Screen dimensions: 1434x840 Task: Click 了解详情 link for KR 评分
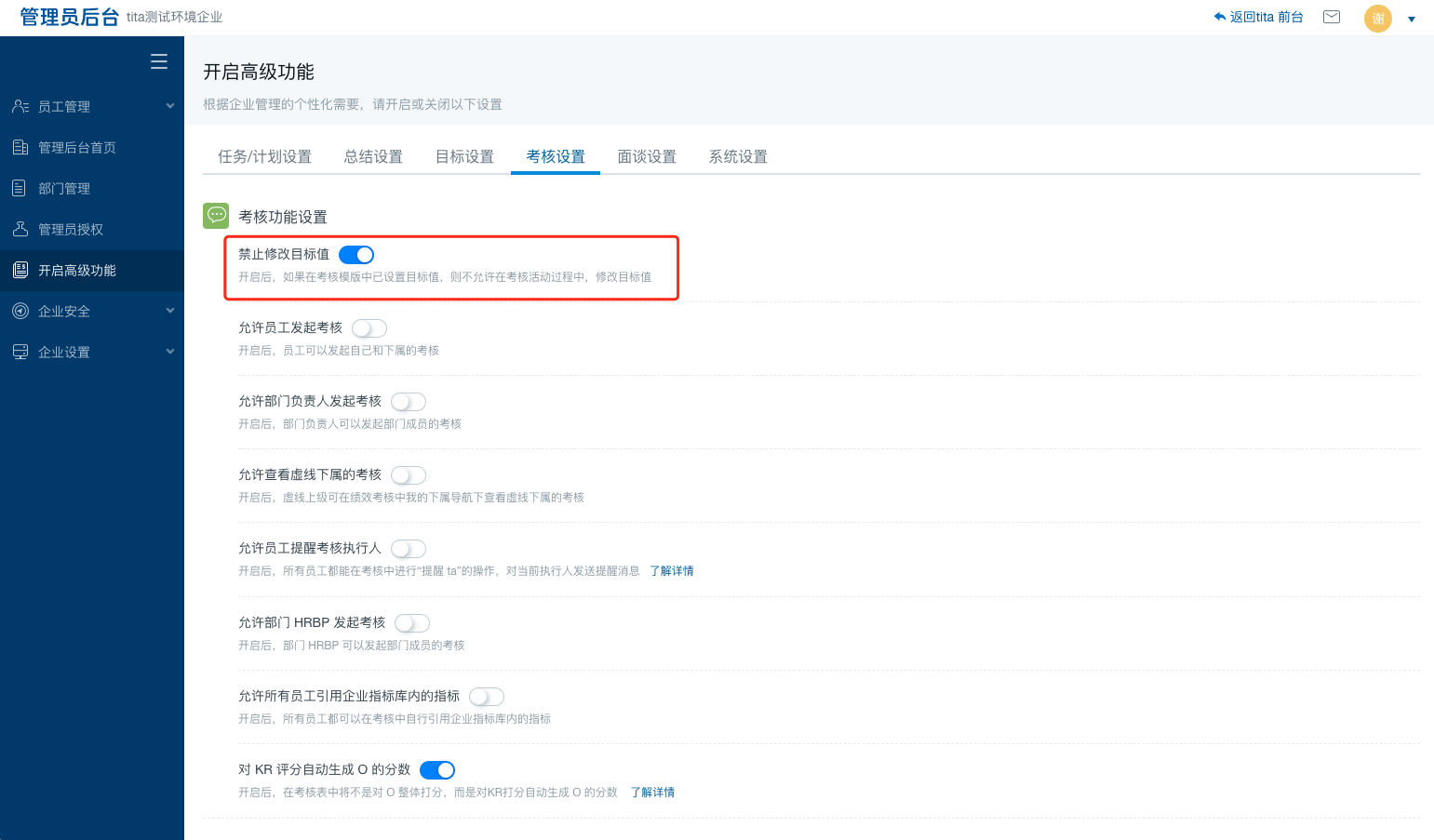[x=653, y=793]
